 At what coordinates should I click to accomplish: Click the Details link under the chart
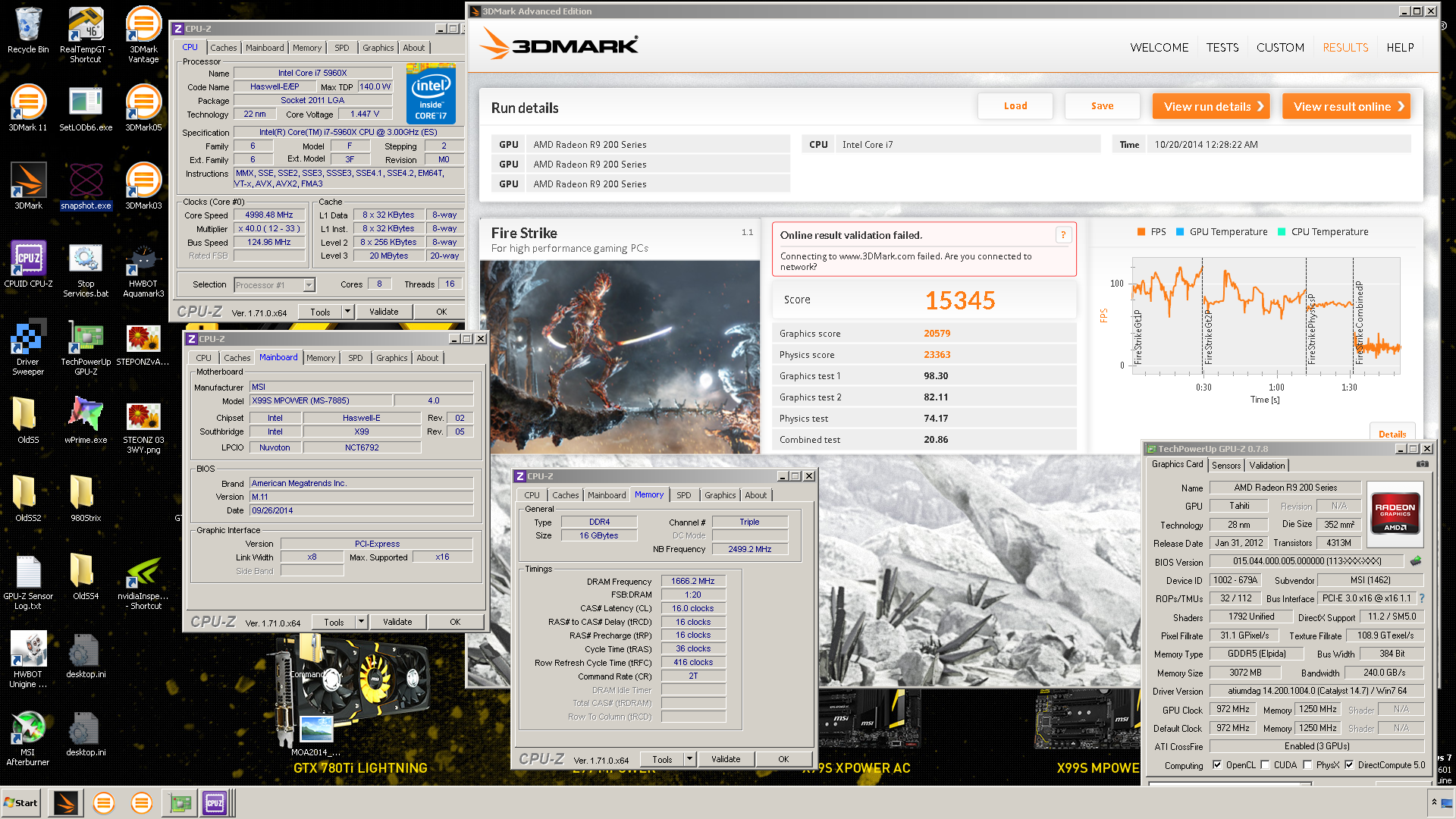coord(1392,434)
